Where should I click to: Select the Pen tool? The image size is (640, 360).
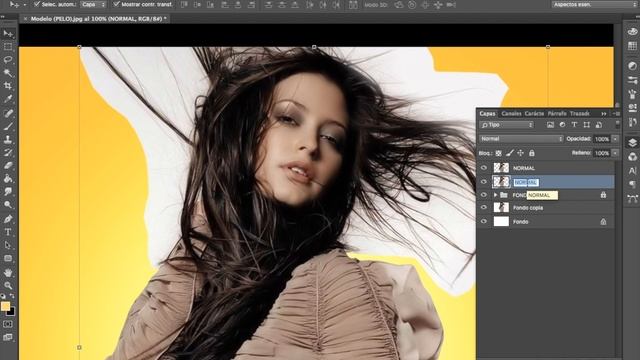(8, 219)
